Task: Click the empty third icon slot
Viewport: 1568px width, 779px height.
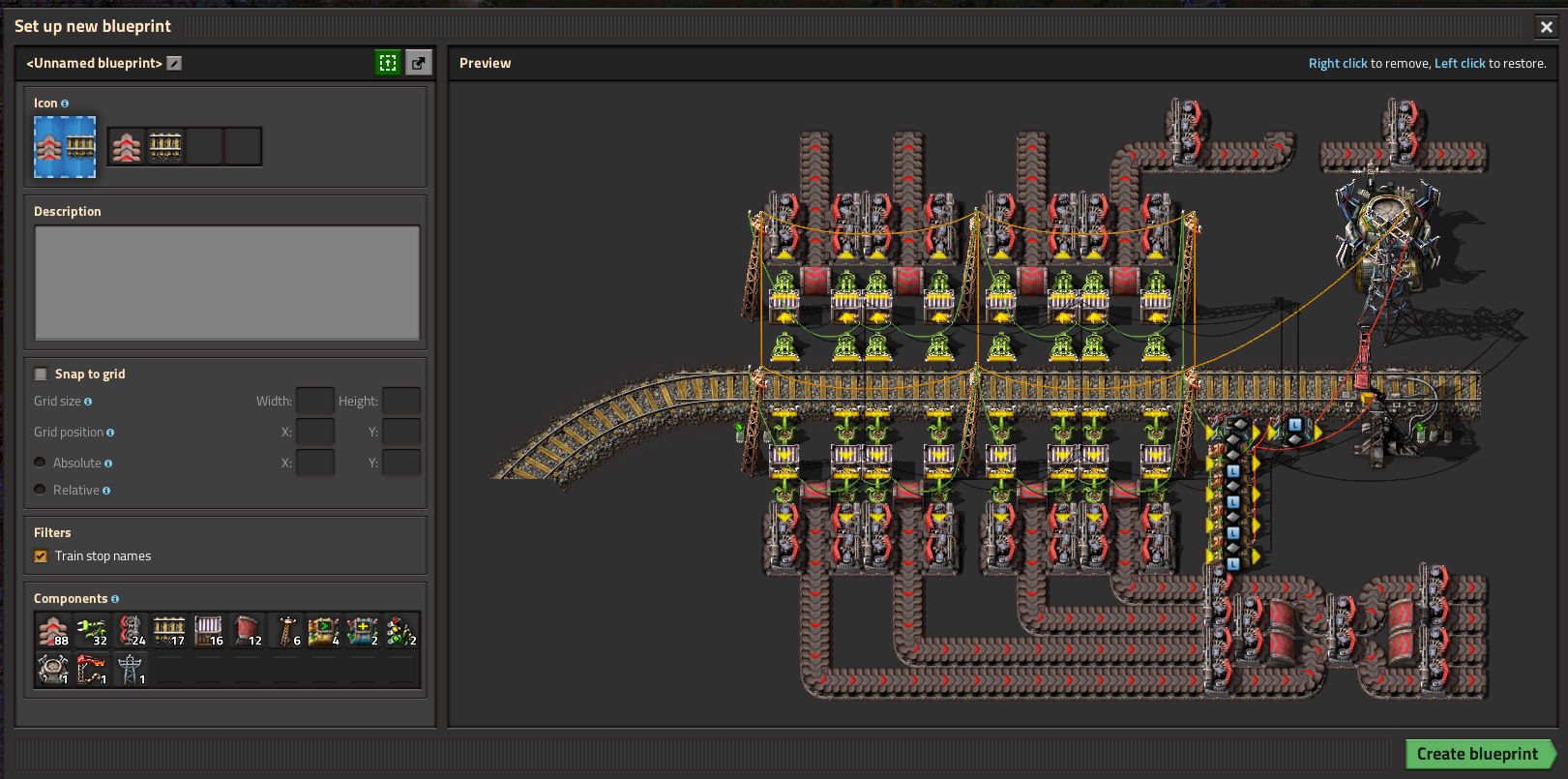Action: click(x=204, y=147)
